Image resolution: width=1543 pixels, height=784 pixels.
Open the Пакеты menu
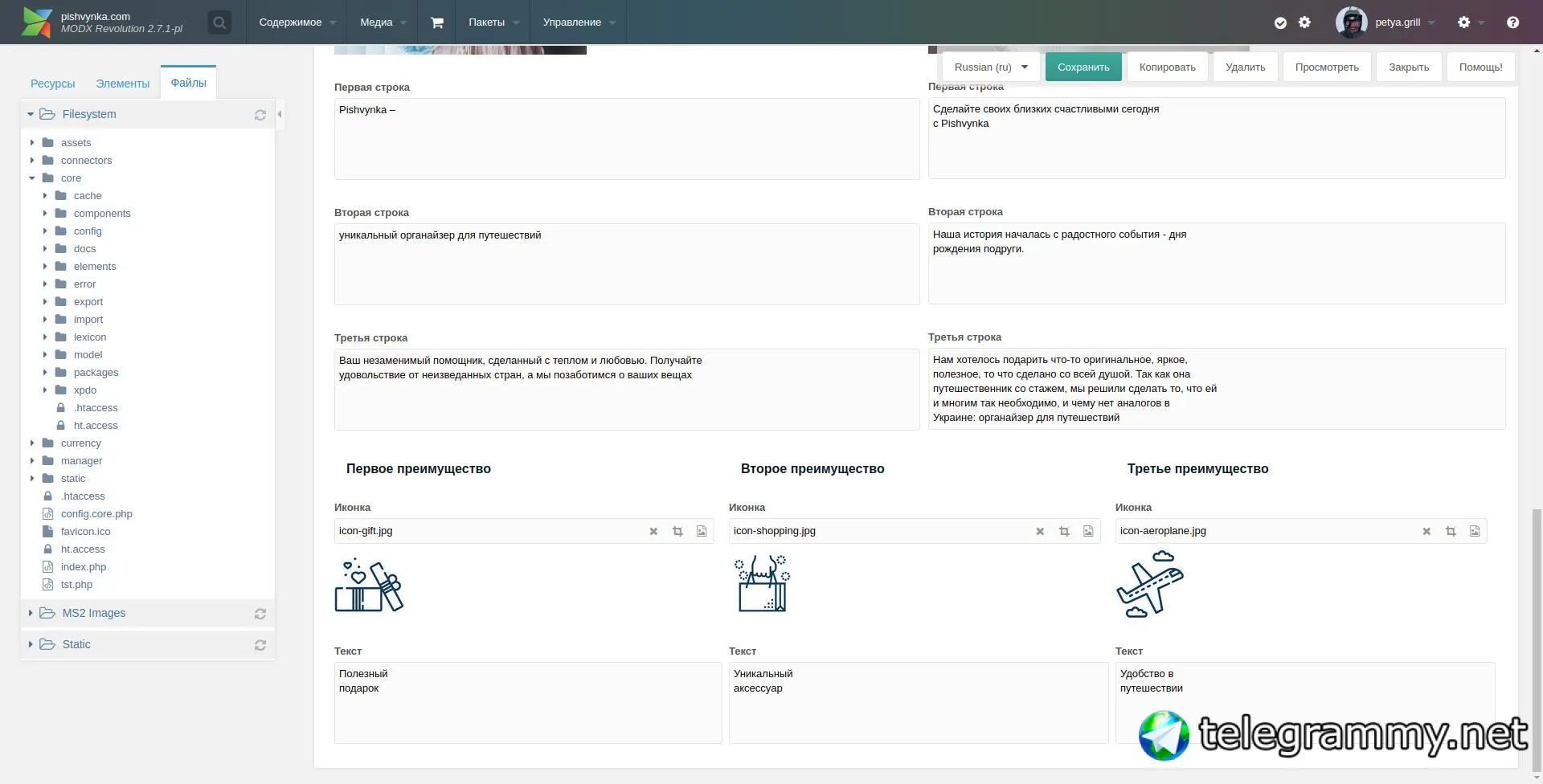493,22
